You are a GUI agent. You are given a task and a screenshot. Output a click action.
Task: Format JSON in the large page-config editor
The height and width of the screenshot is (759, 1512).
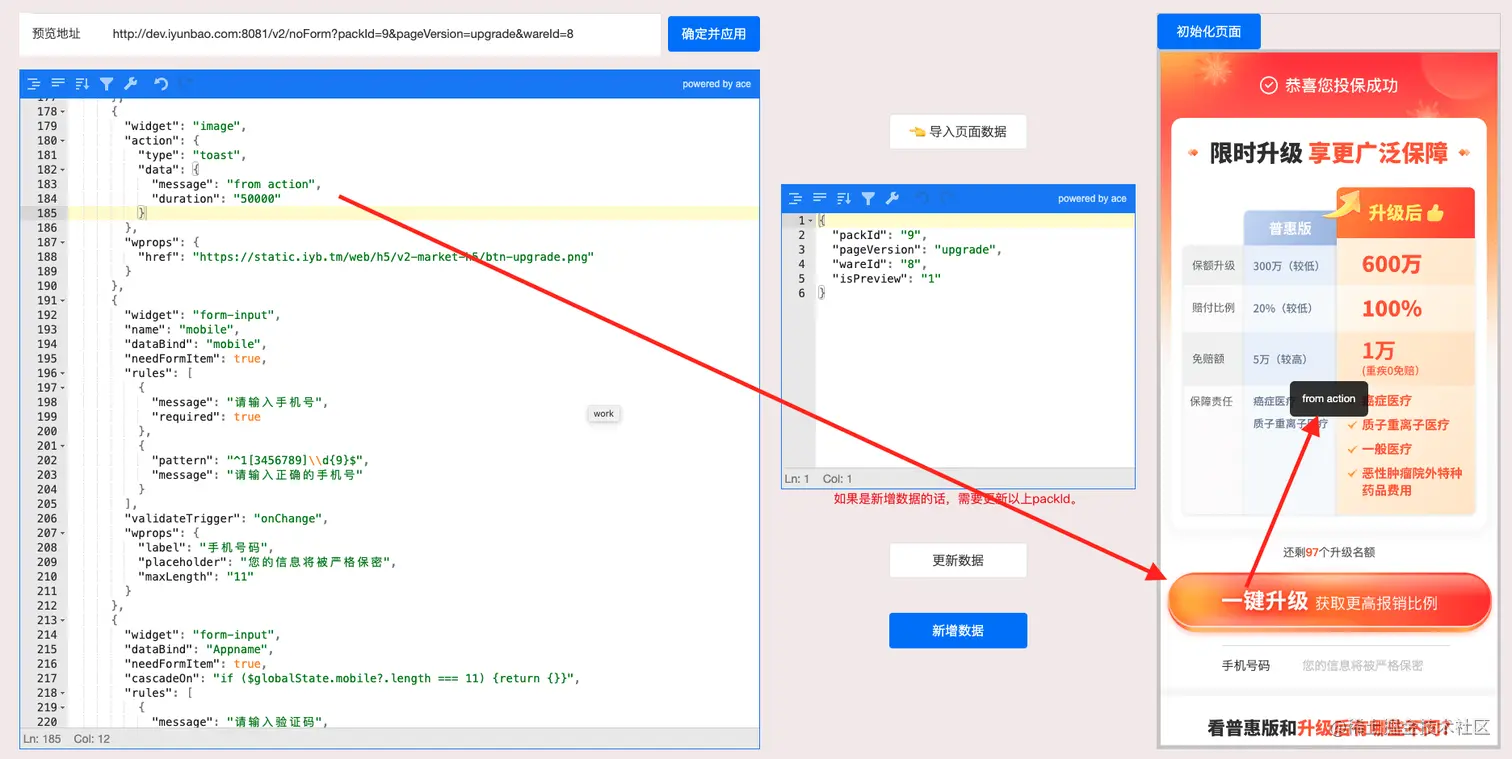point(34,84)
